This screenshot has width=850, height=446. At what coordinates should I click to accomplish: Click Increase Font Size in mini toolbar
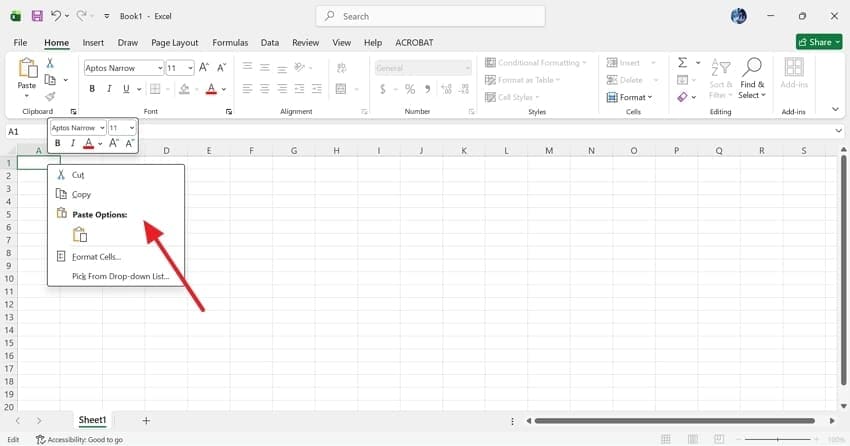coord(113,143)
